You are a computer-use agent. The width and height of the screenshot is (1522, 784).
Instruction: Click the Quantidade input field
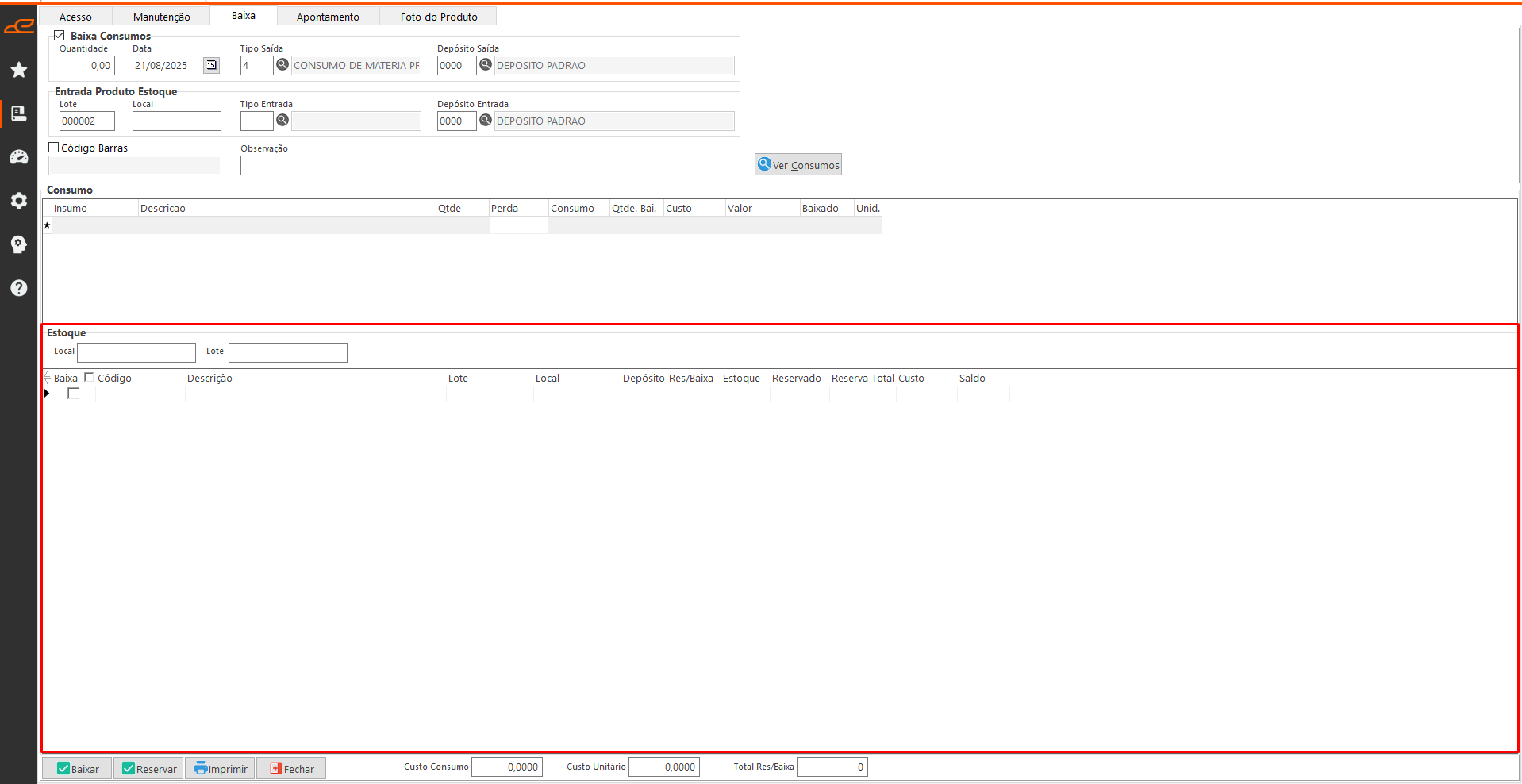click(x=87, y=66)
